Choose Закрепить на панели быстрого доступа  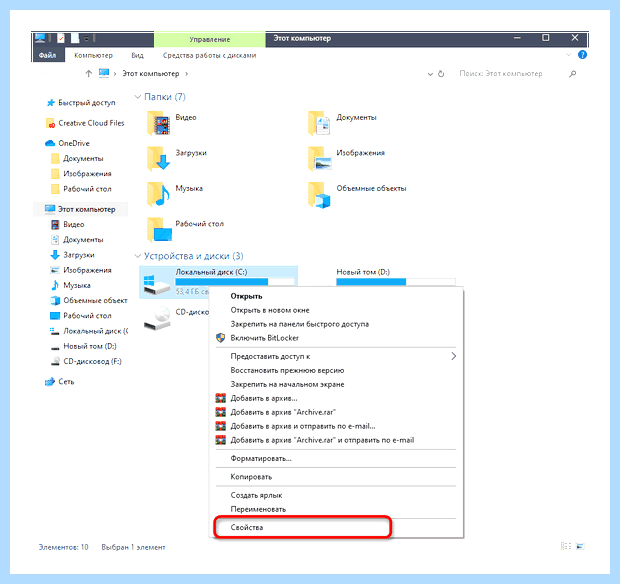[x=336, y=324]
